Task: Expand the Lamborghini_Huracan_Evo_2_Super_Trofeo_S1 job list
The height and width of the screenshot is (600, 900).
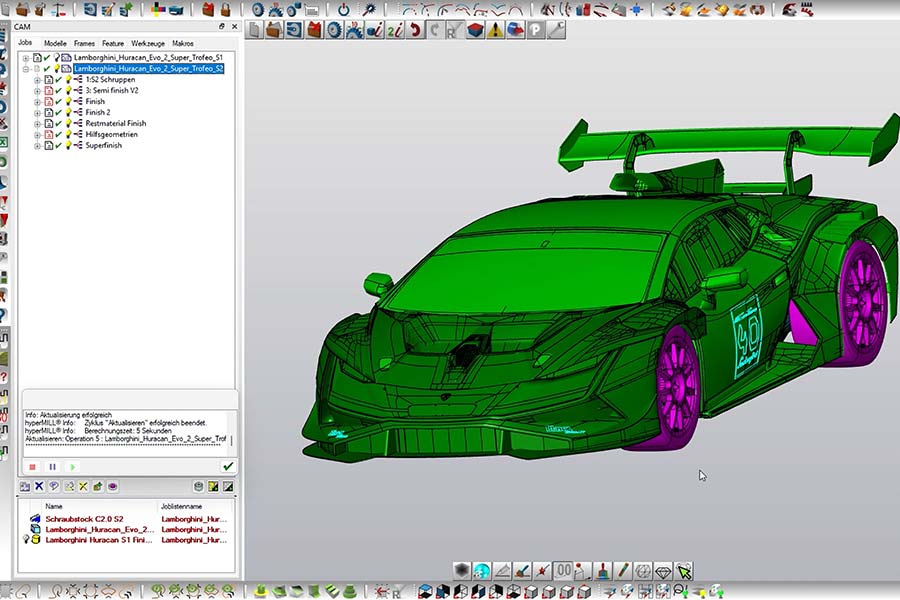Action: 25,58
